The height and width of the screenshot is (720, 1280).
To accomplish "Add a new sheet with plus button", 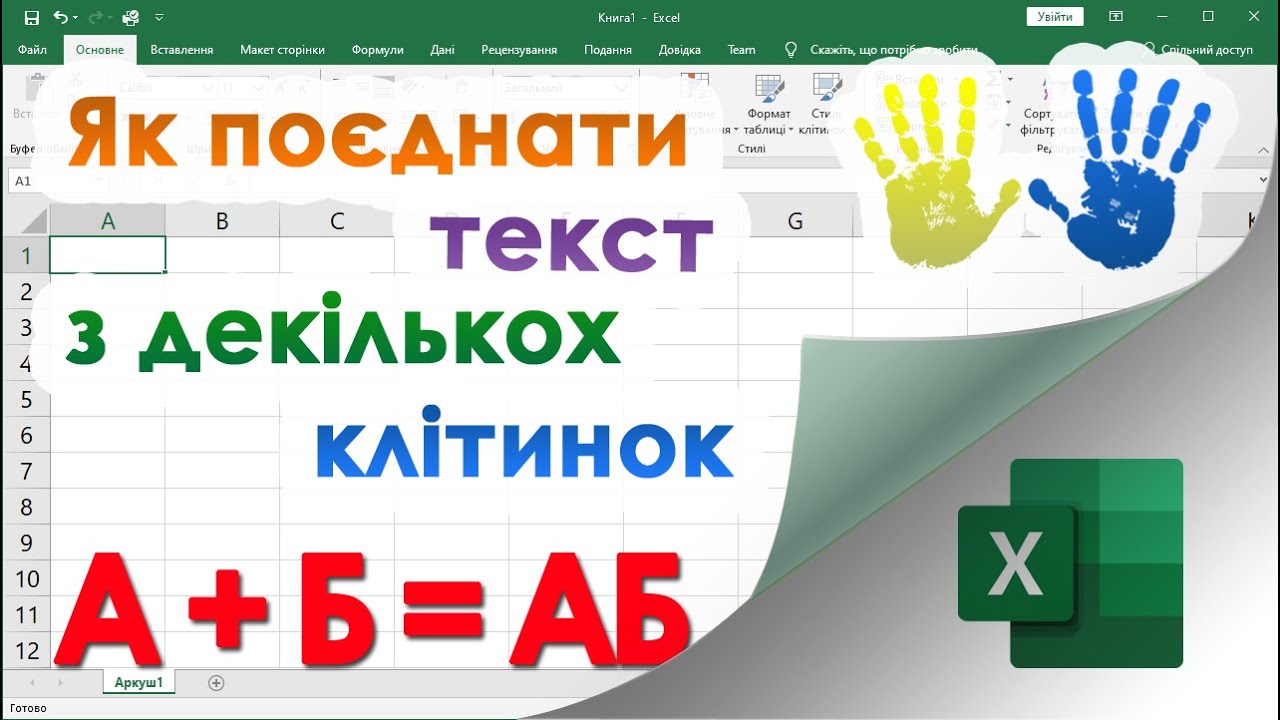I will tap(216, 683).
